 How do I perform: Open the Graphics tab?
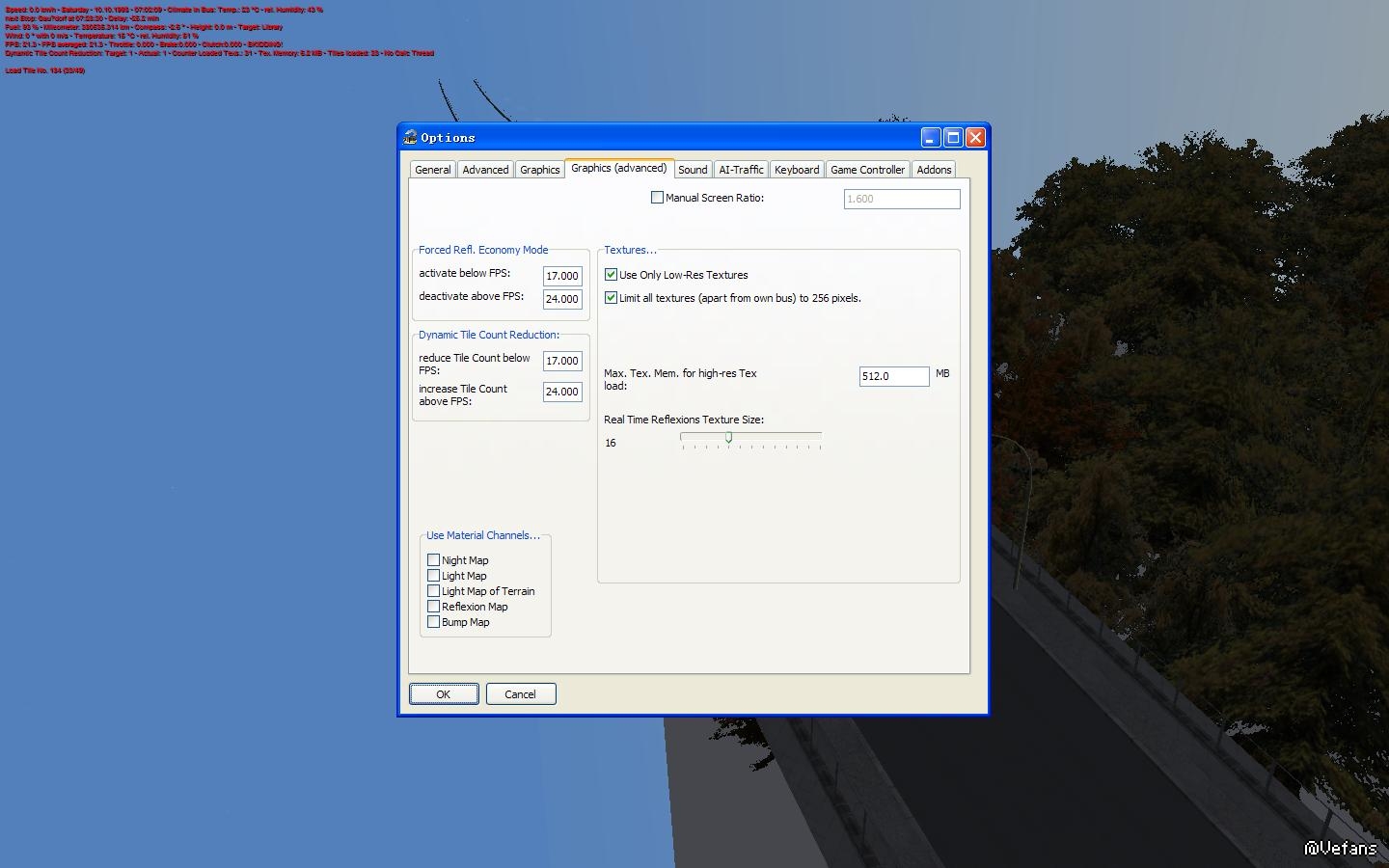pos(539,170)
